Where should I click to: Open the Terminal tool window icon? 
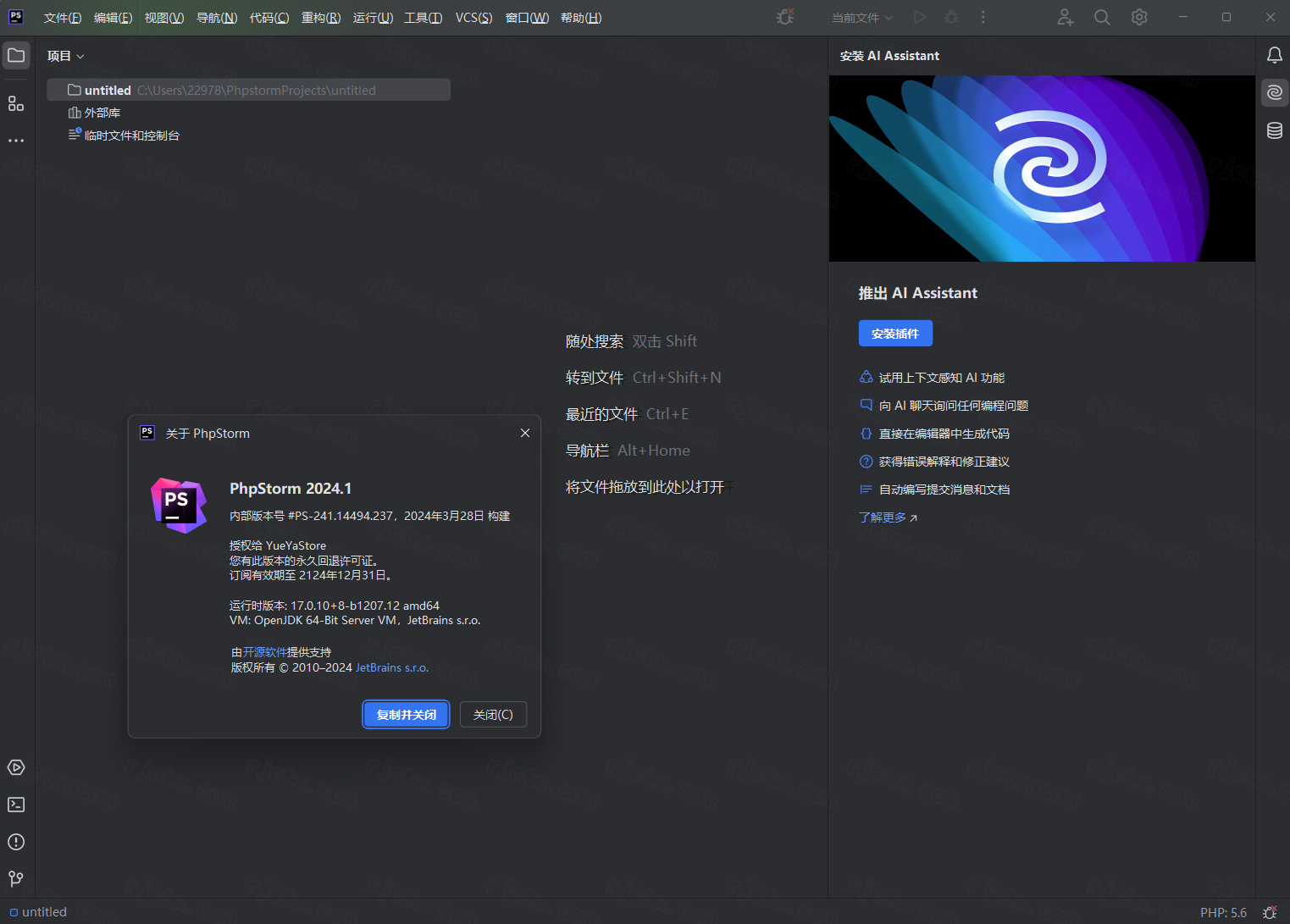coord(16,805)
